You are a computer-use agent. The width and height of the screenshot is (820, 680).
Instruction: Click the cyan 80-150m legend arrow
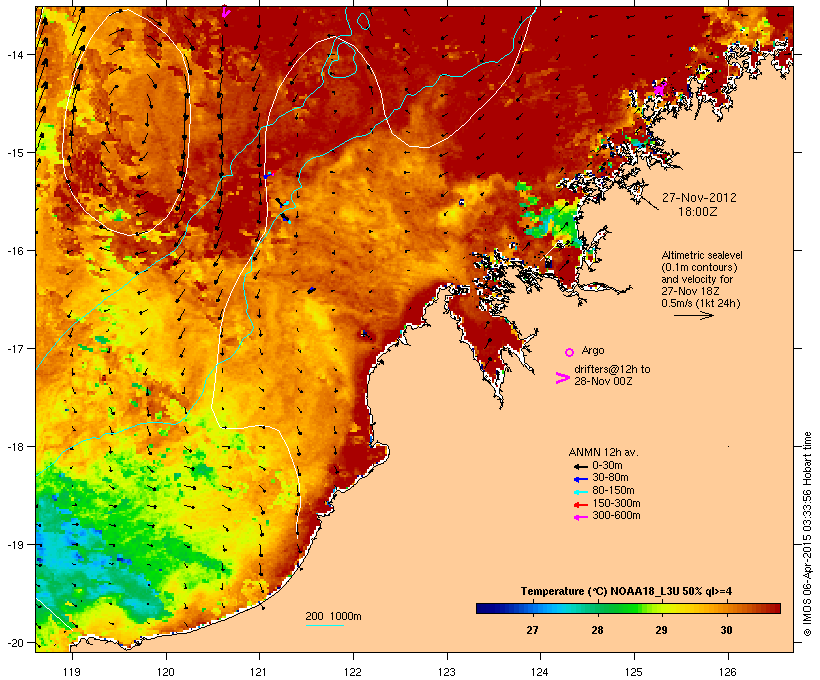(x=581, y=492)
